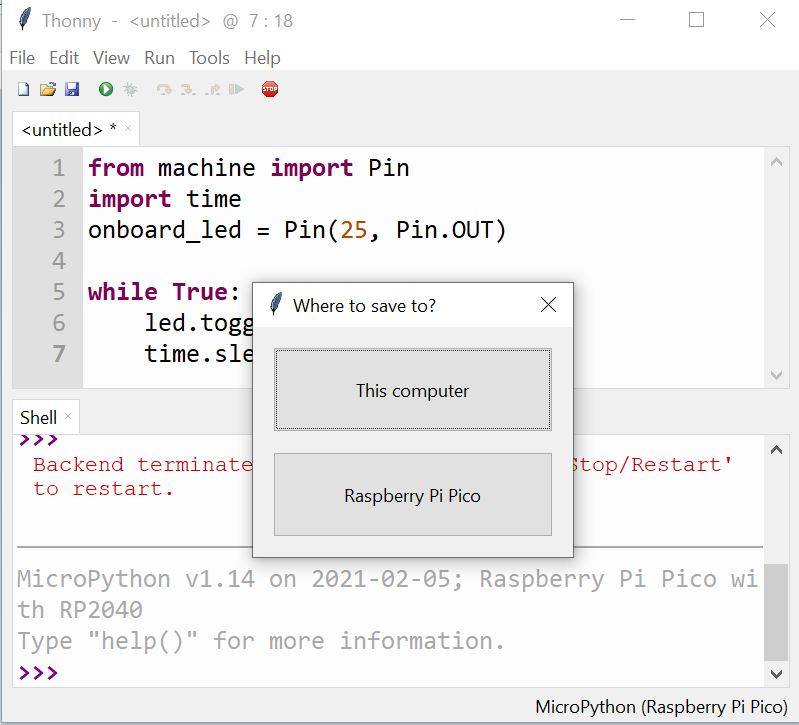
Task: Click the Thonny feather icon in title bar
Action: coord(24,20)
